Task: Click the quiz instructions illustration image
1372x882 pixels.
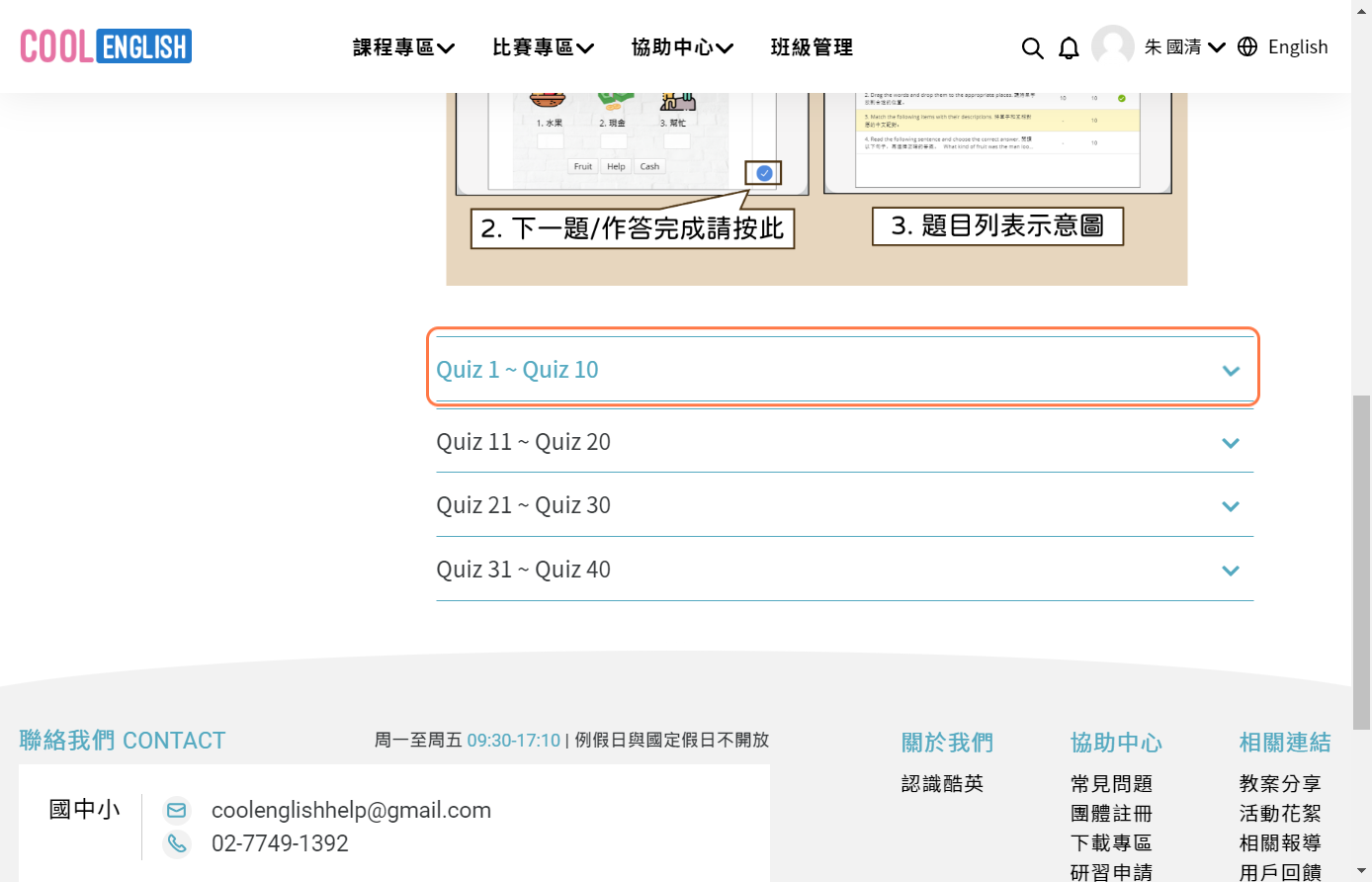Action: tap(816, 189)
